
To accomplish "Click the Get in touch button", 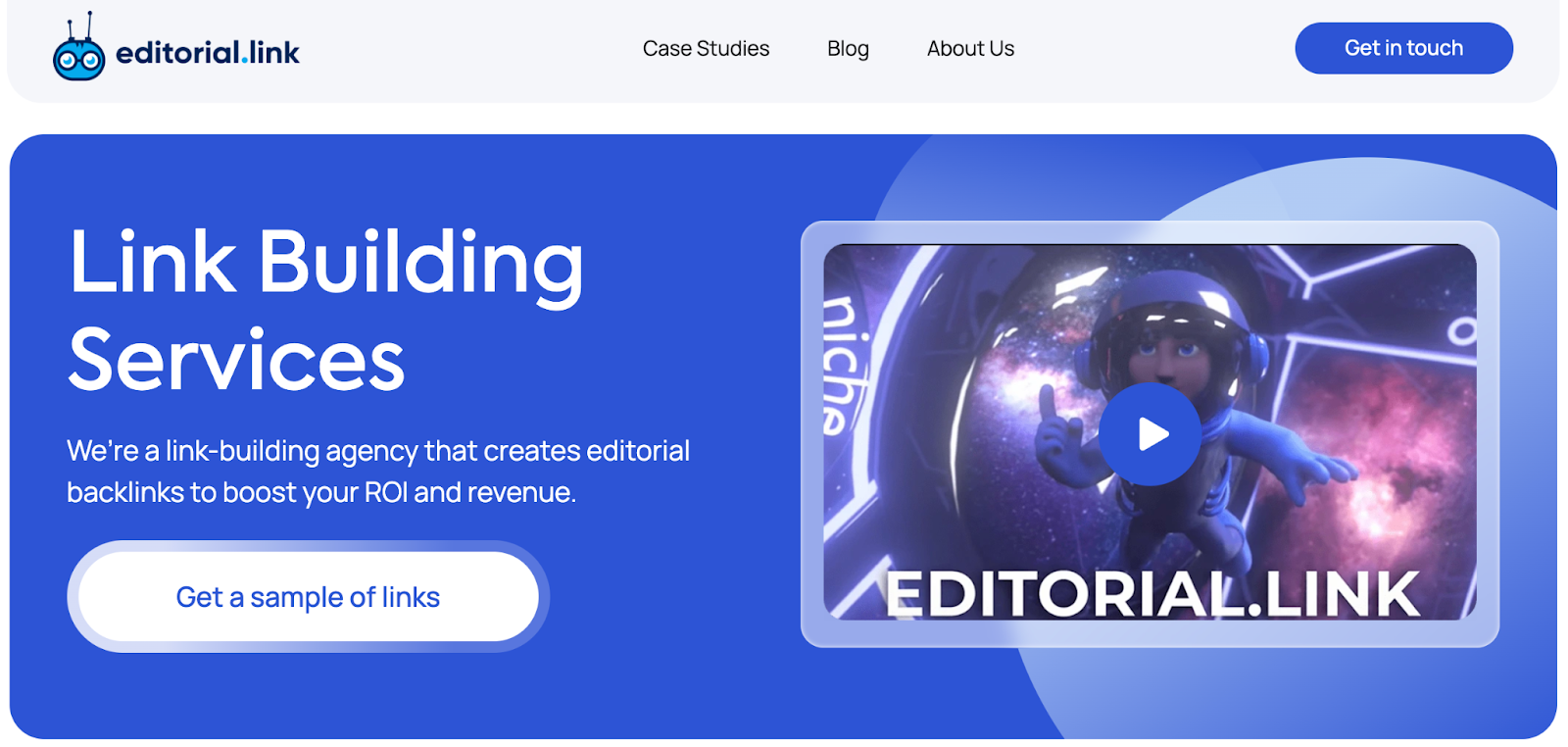I will [1403, 48].
